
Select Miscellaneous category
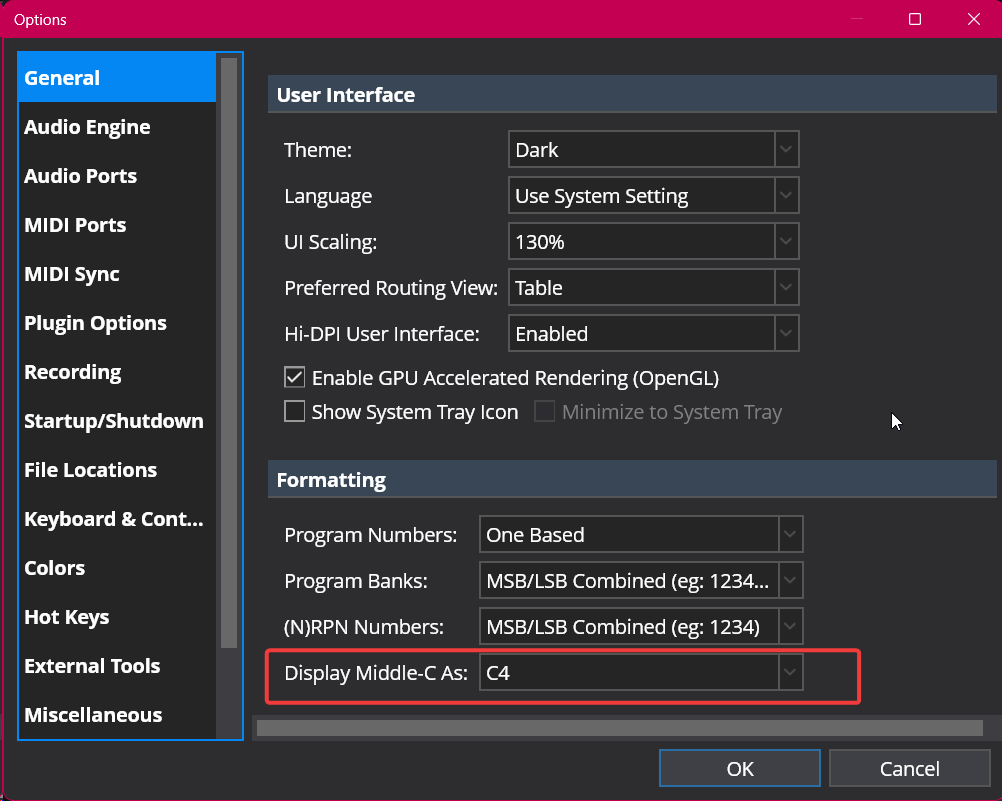point(117,715)
